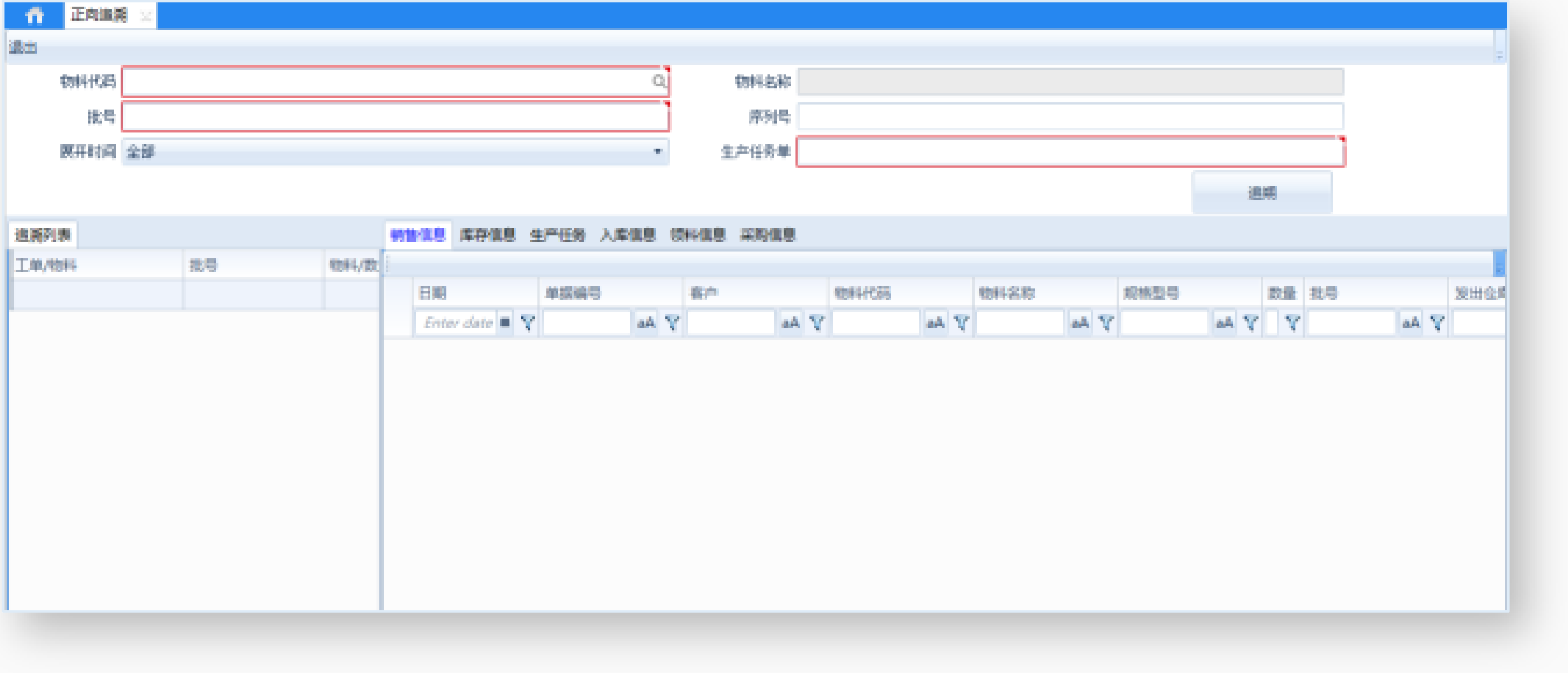Click filter funnel icon under 规格型号 column
The height and width of the screenshot is (673, 1568).
[x=1250, y=323]
